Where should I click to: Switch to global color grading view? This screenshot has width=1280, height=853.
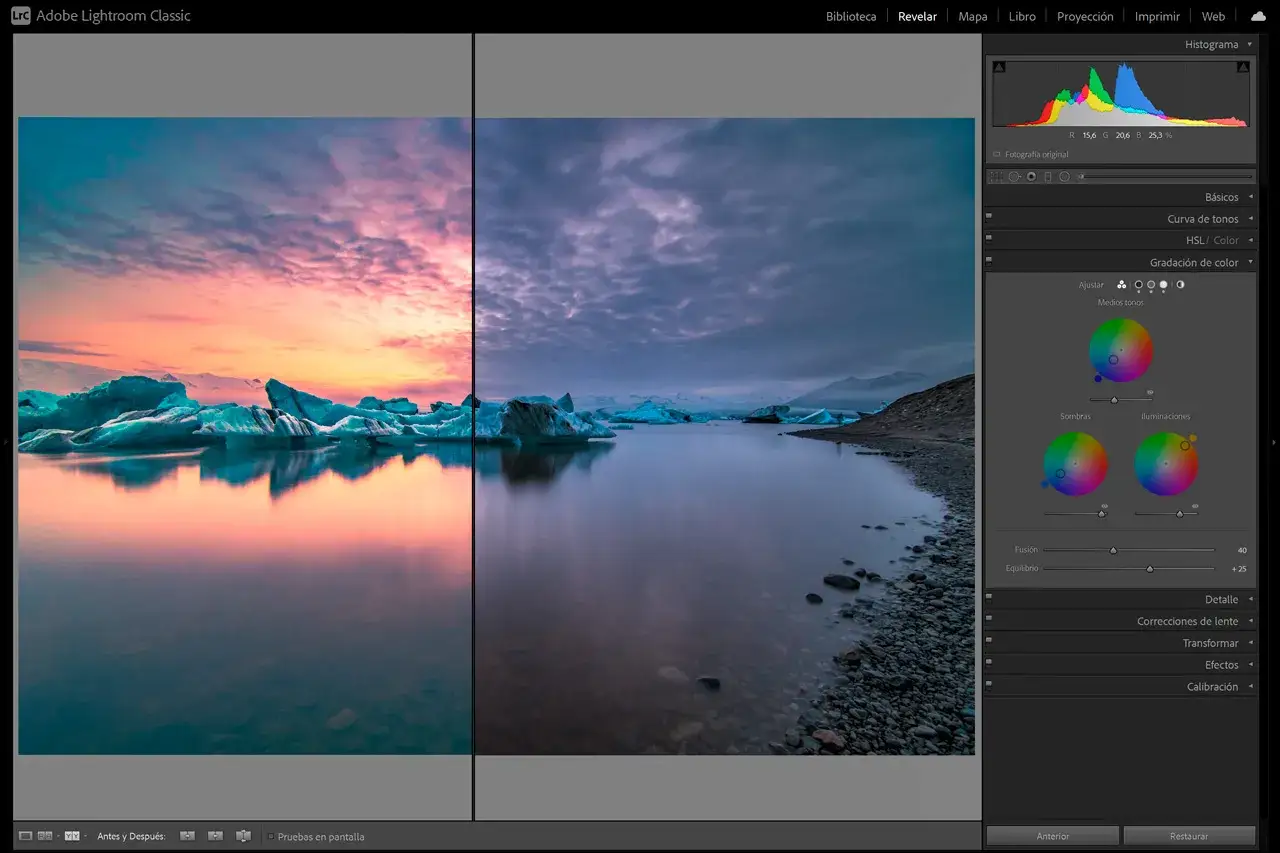coord(1180,285)
